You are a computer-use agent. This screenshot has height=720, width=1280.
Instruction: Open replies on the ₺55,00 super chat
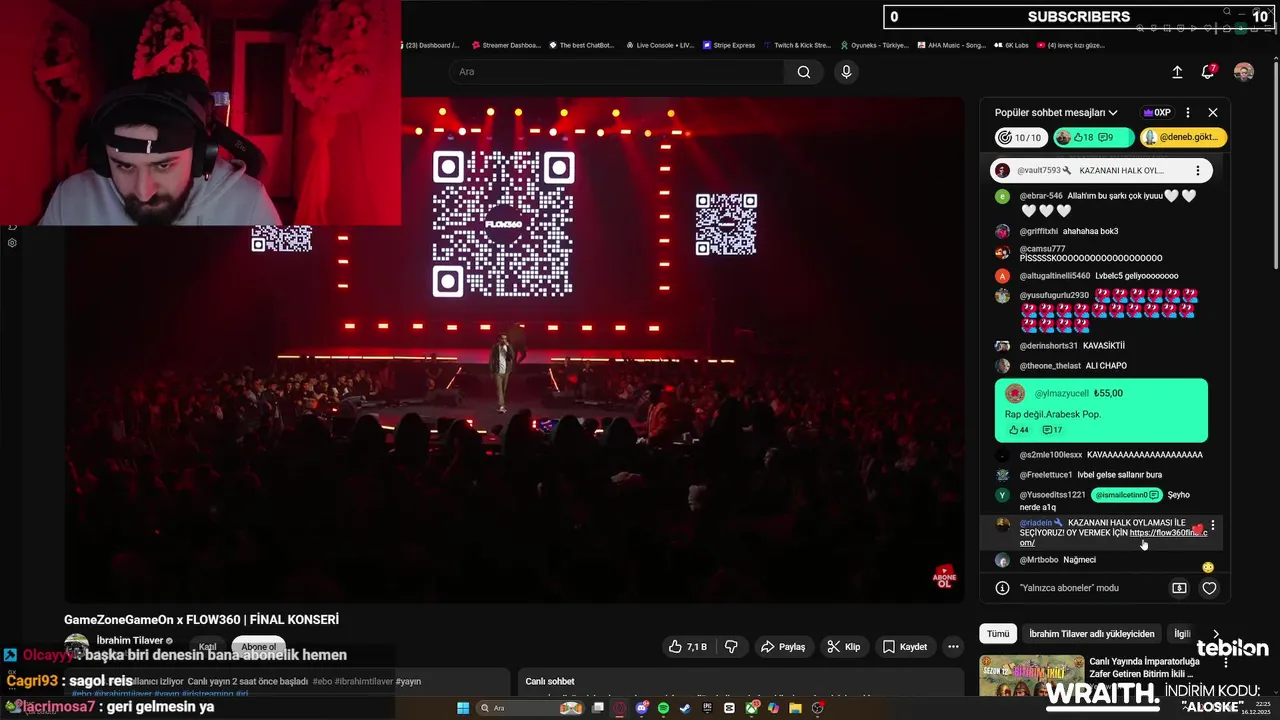[x=1052, y=430]
